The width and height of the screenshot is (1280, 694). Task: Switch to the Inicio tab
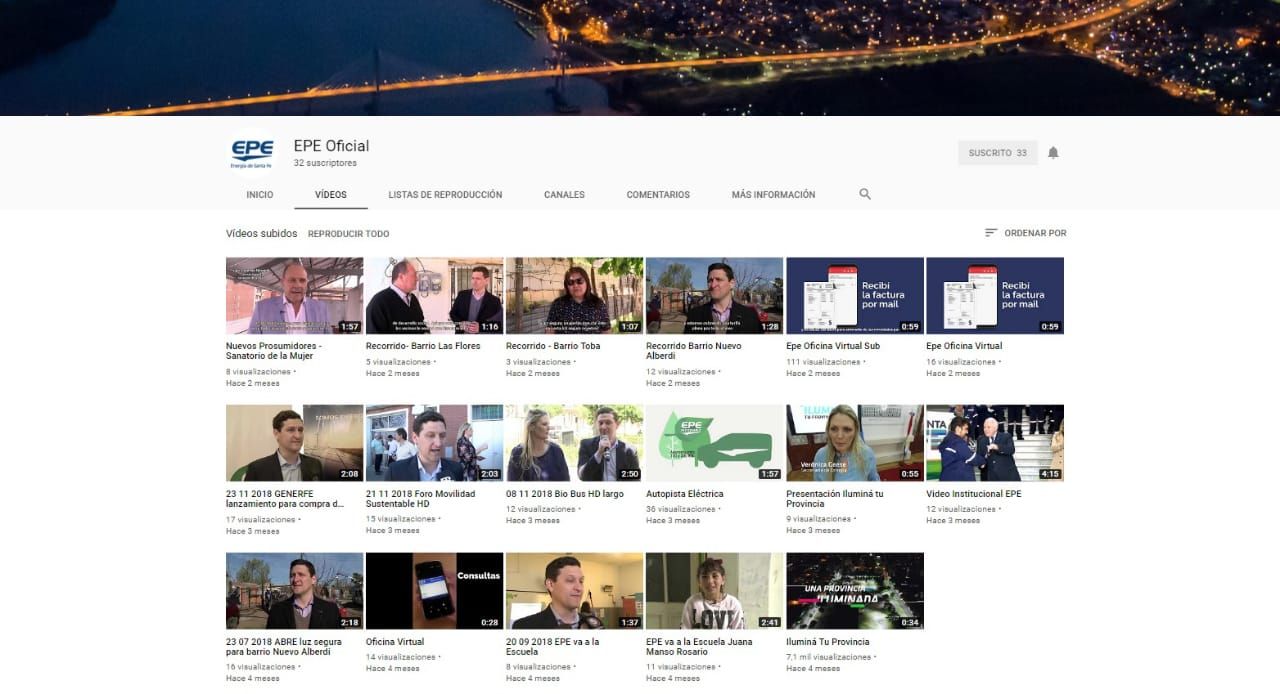[260, 195]
